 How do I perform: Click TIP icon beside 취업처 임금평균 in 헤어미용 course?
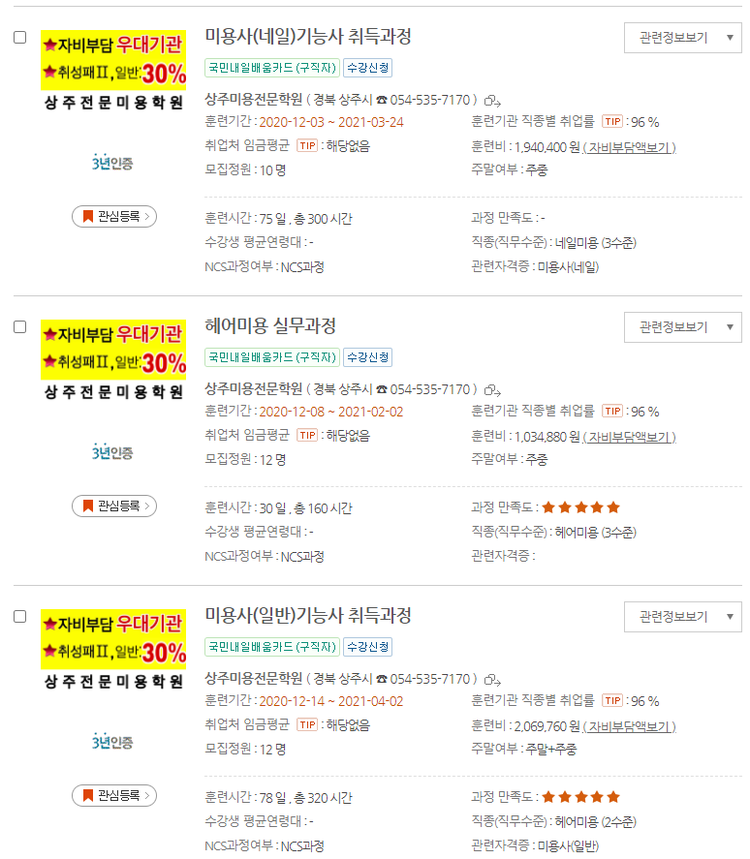(x=307, y=435)
